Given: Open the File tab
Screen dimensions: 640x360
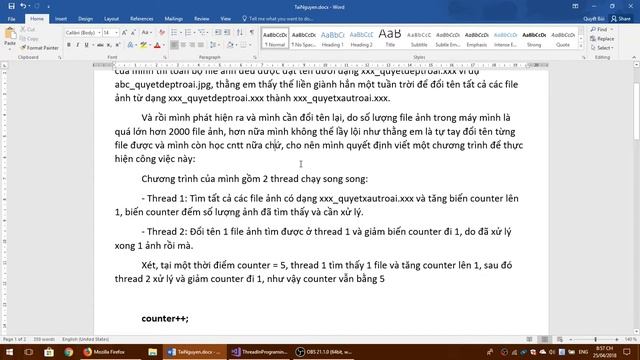Looking at the screenshot, I should [x=11, y=19].
